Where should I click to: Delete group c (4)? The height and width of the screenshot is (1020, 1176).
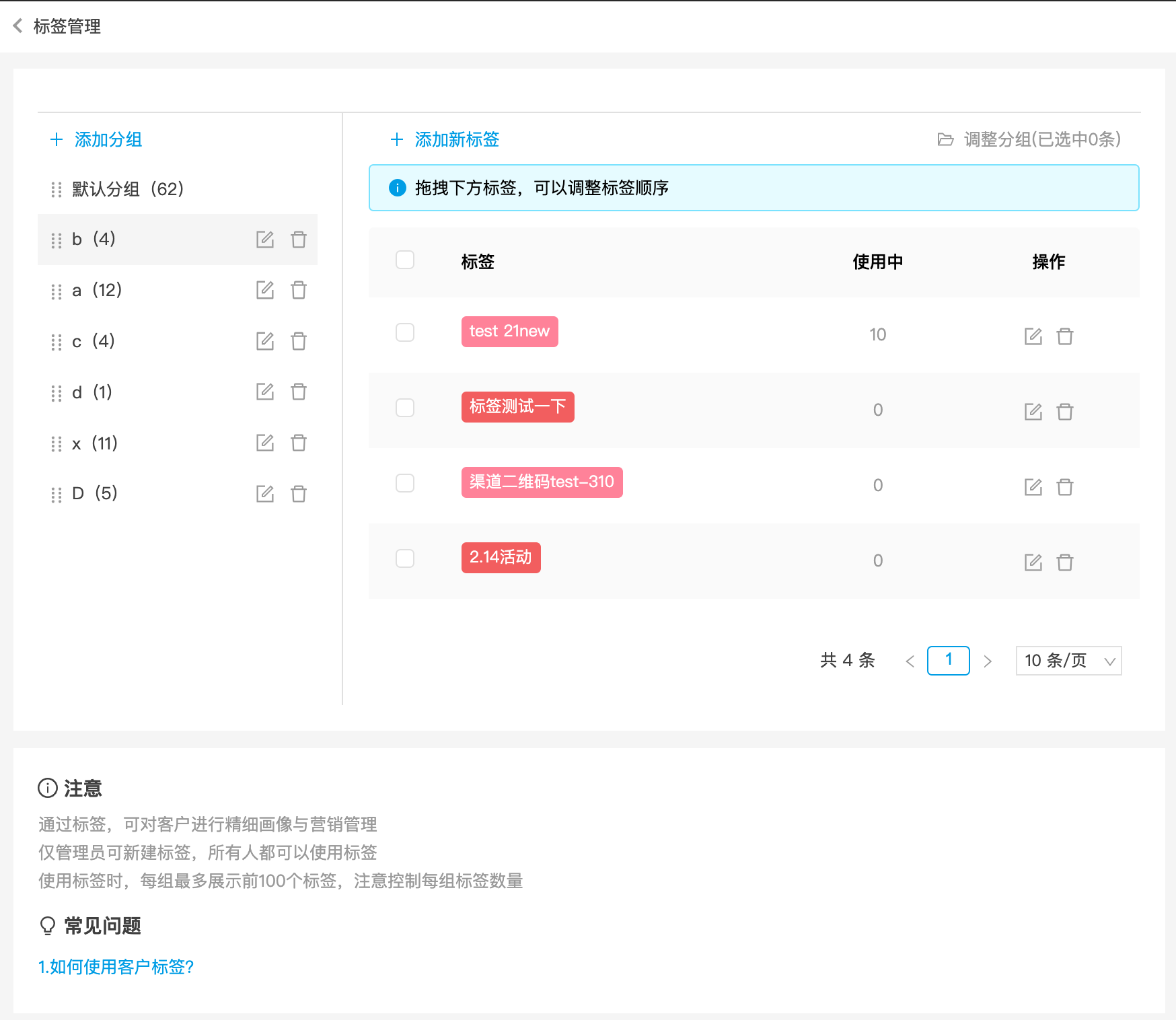(299, 341)
